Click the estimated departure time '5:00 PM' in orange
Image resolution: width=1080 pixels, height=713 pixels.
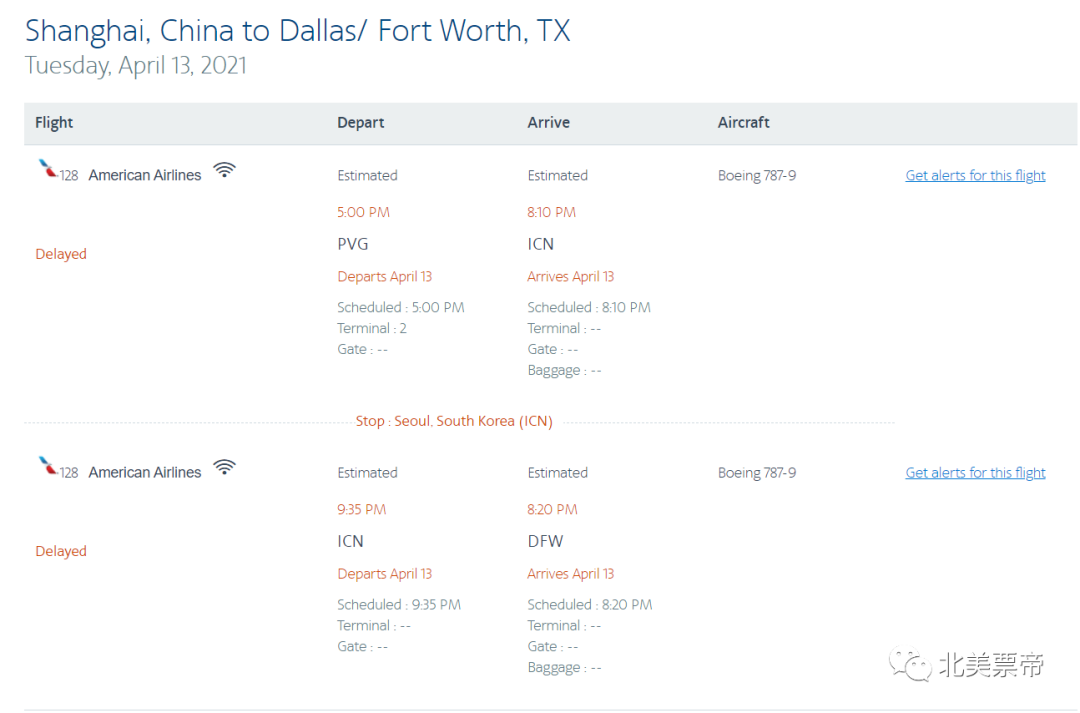point(364,212)
